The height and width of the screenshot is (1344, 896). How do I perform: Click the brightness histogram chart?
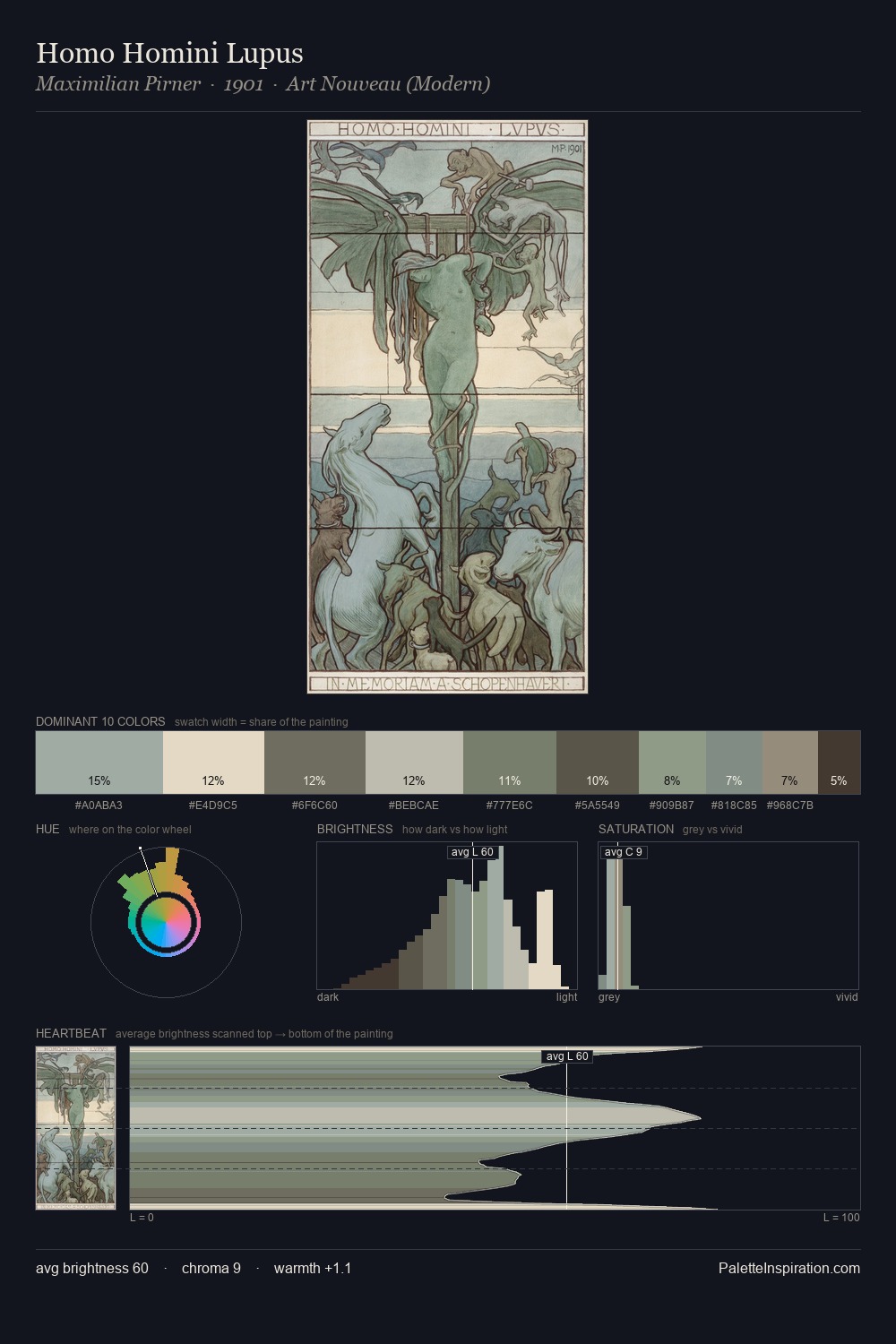point(447,916)
